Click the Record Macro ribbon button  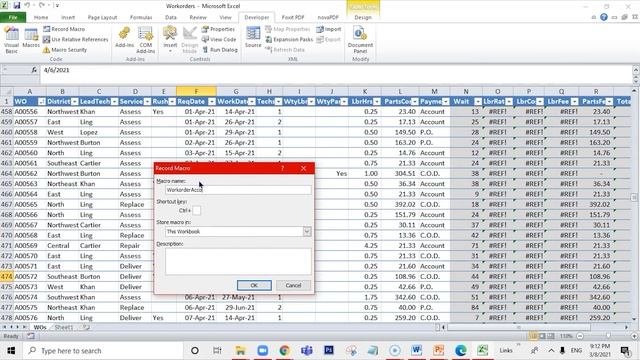click(64, 29)
